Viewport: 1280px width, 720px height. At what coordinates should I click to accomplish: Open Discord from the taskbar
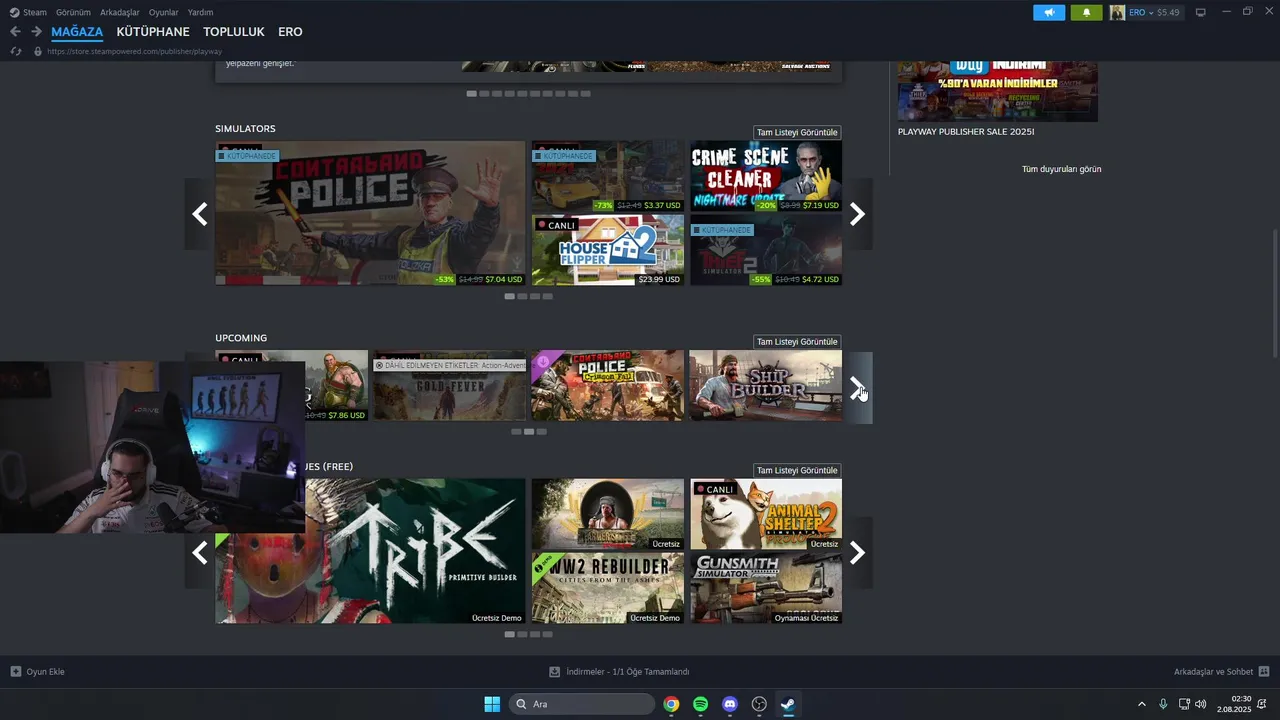point(730,704)
